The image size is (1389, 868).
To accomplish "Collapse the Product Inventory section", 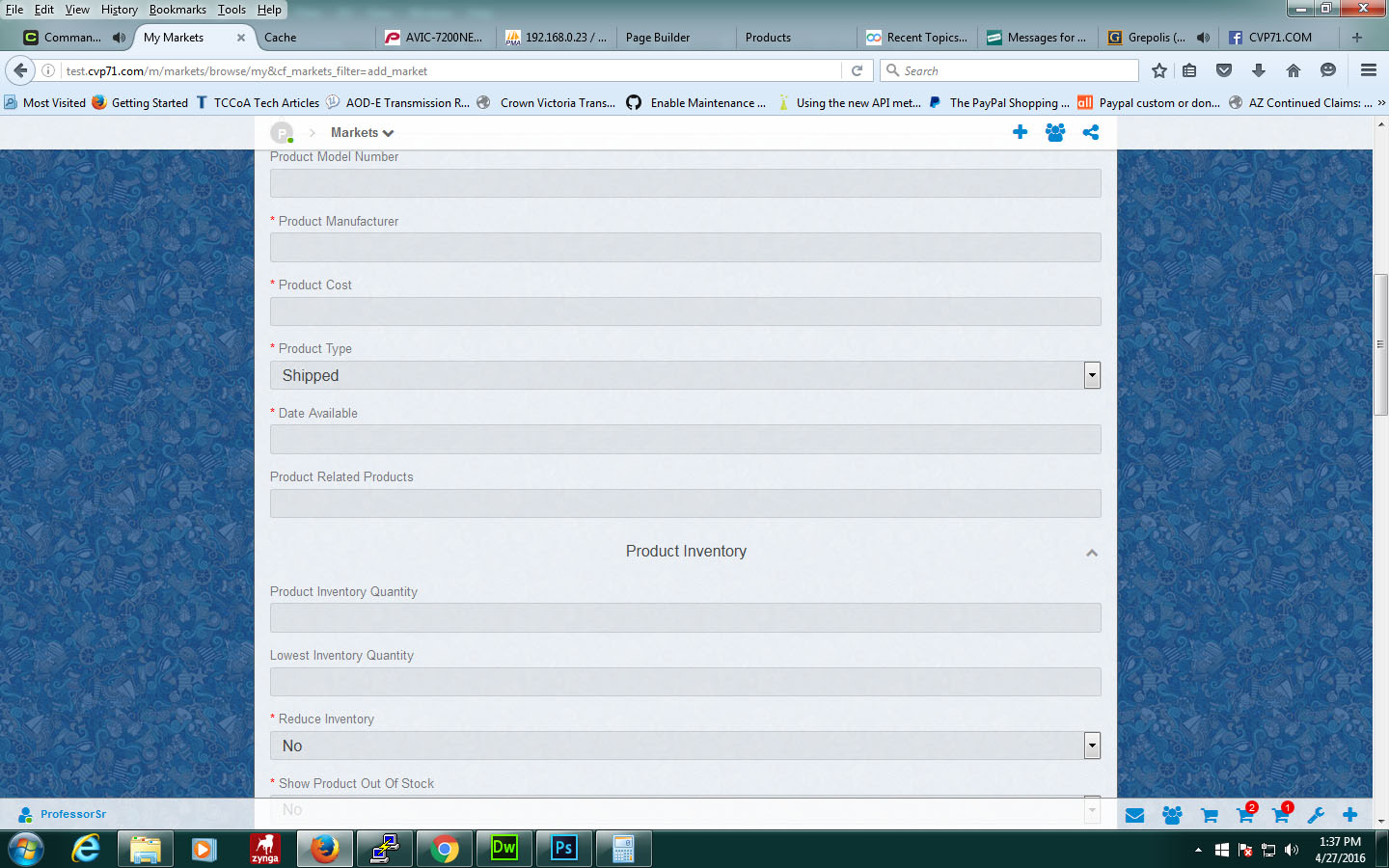I will tap(1092, 553).
